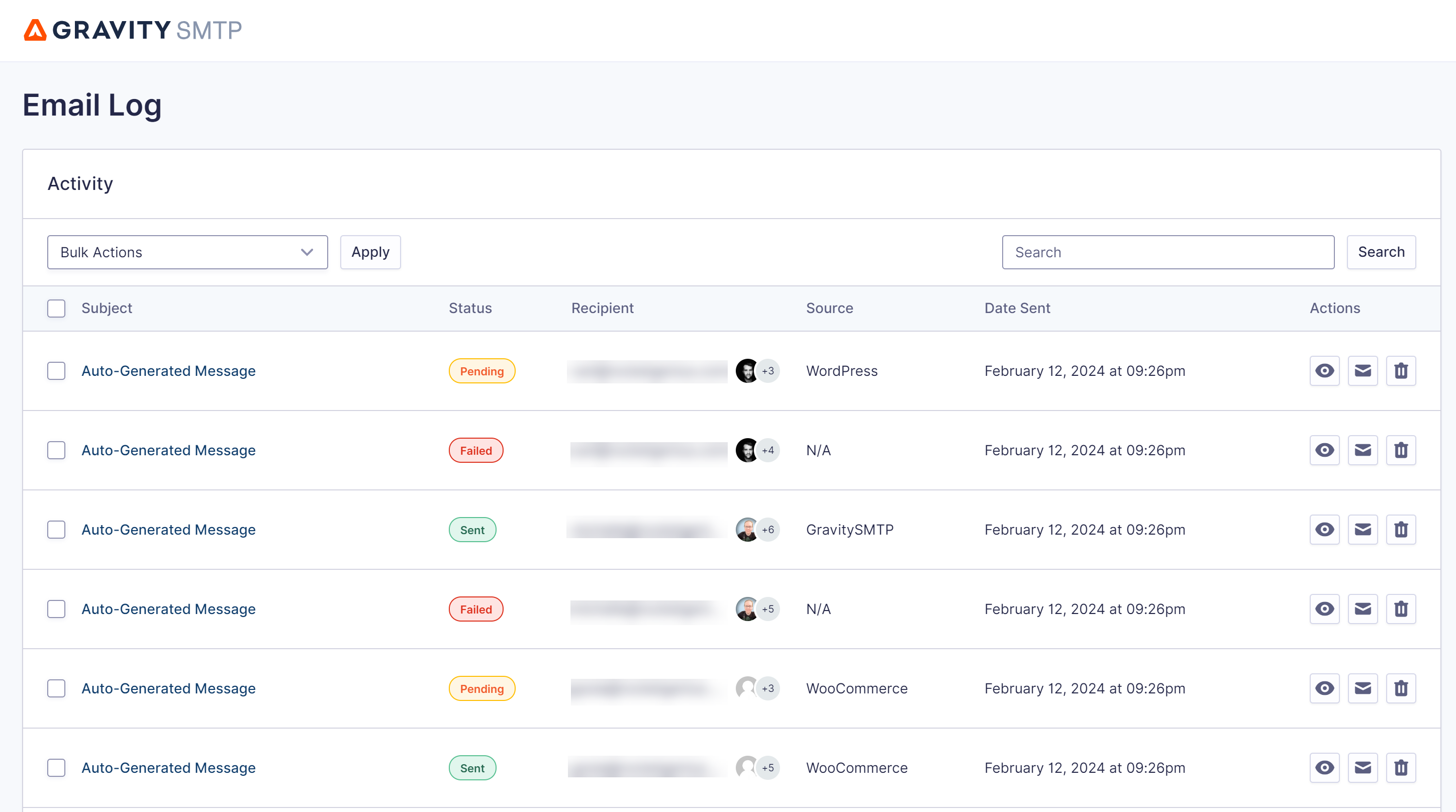Open the pending WooCommerce Auto-Generated Message
The image size is (1456, 812).
tap(168, 688)
